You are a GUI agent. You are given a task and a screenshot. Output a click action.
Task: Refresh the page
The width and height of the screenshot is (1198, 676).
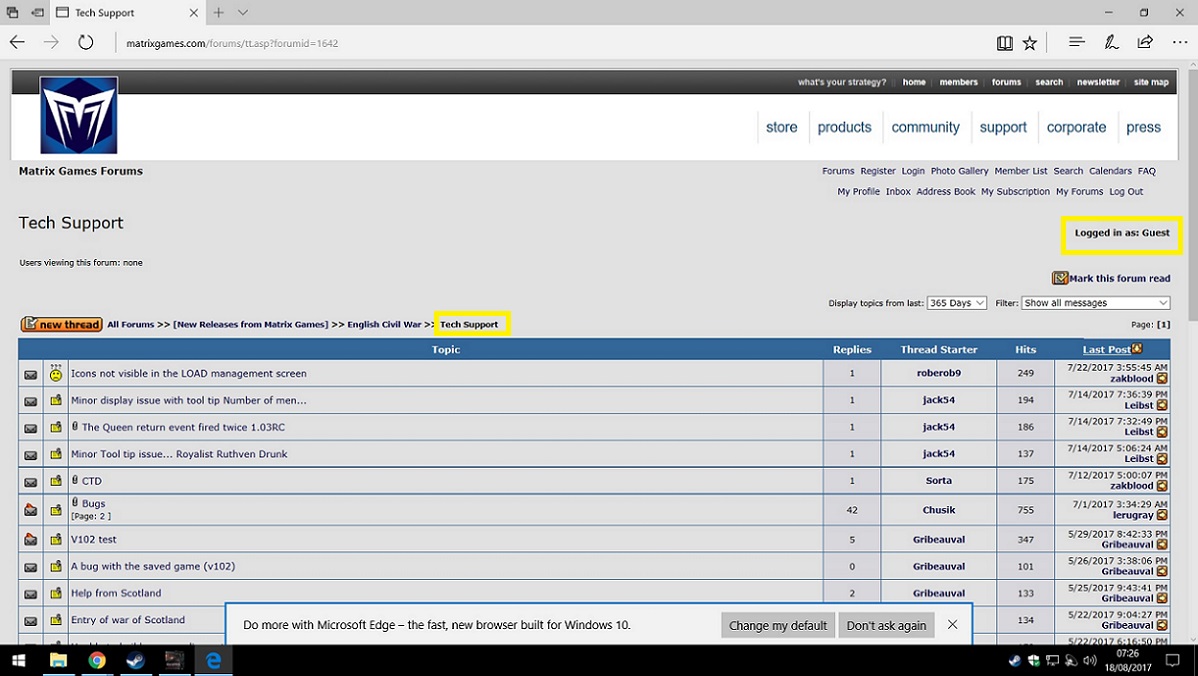click(x=86, y=43)
